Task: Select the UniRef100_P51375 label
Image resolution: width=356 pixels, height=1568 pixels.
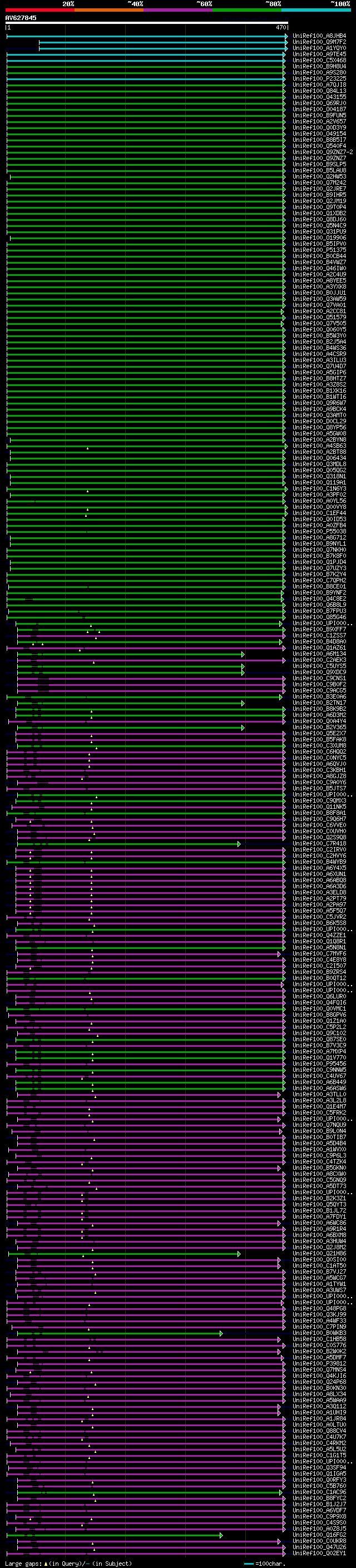Action: tap(319, 250)
